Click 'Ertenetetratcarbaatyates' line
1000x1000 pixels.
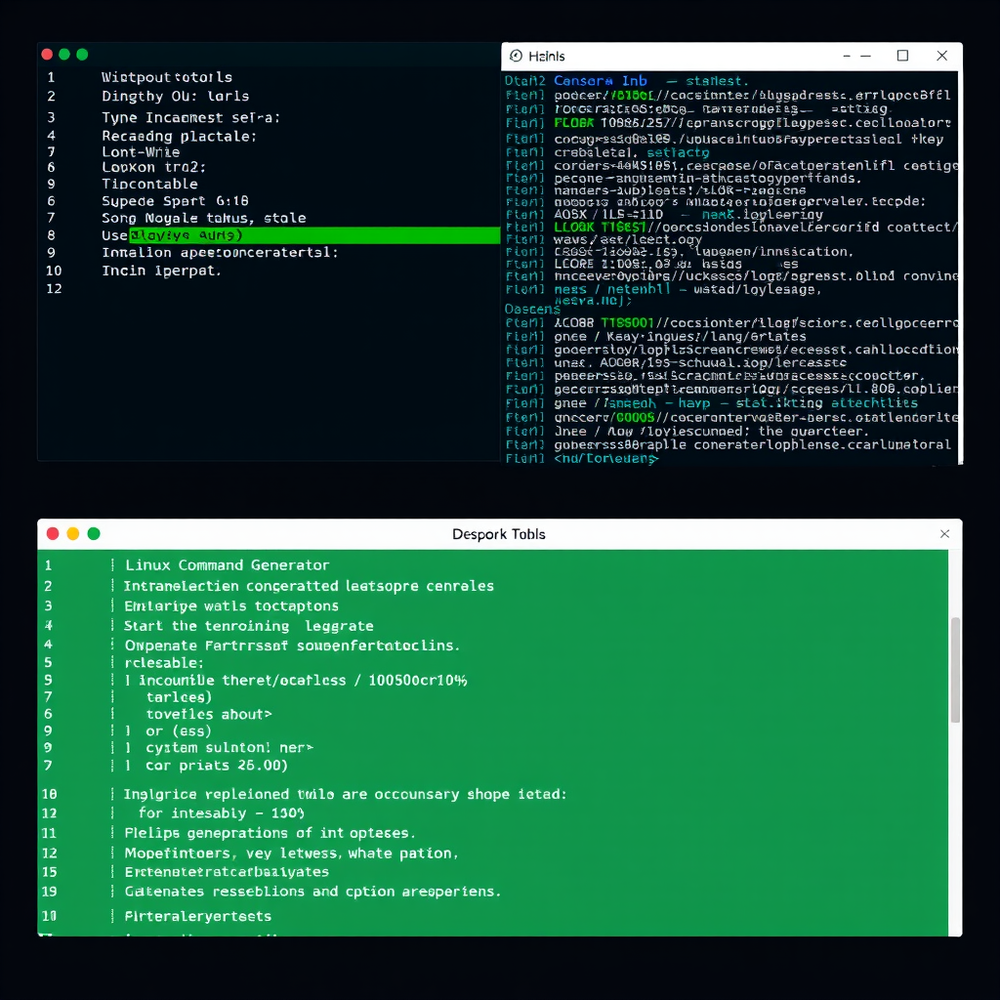[x=227, y=872]
